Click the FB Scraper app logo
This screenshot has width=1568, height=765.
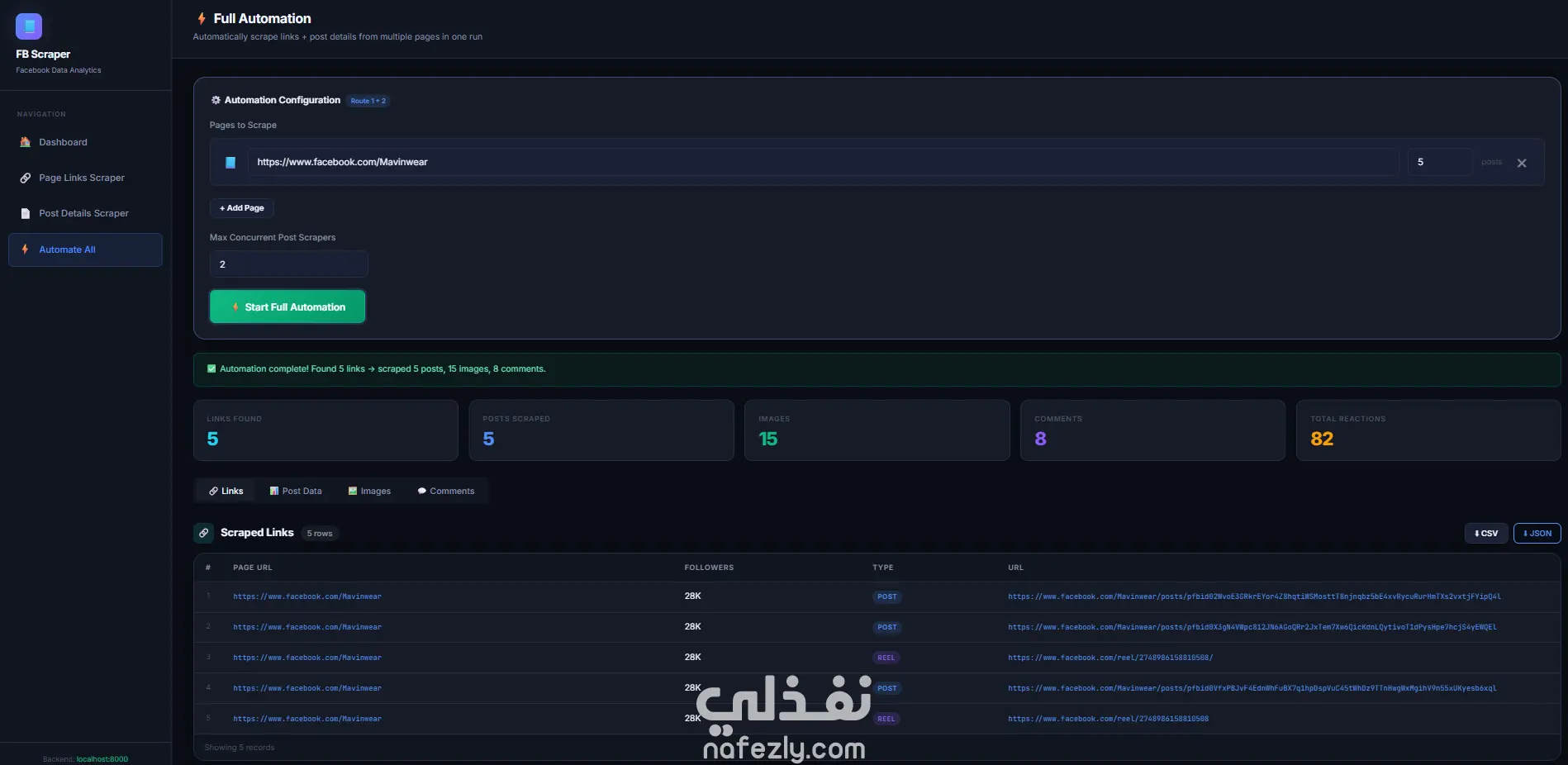click(x=29, y=26)
